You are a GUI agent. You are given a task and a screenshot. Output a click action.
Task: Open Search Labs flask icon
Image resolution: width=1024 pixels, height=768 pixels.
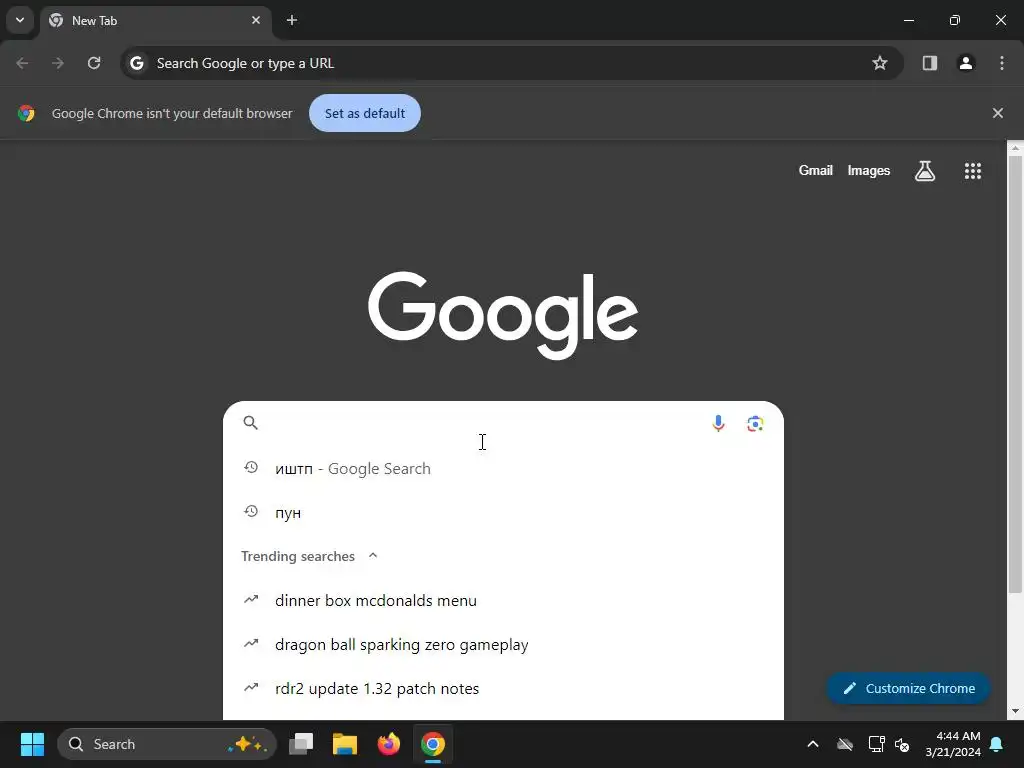click(925, 170)
